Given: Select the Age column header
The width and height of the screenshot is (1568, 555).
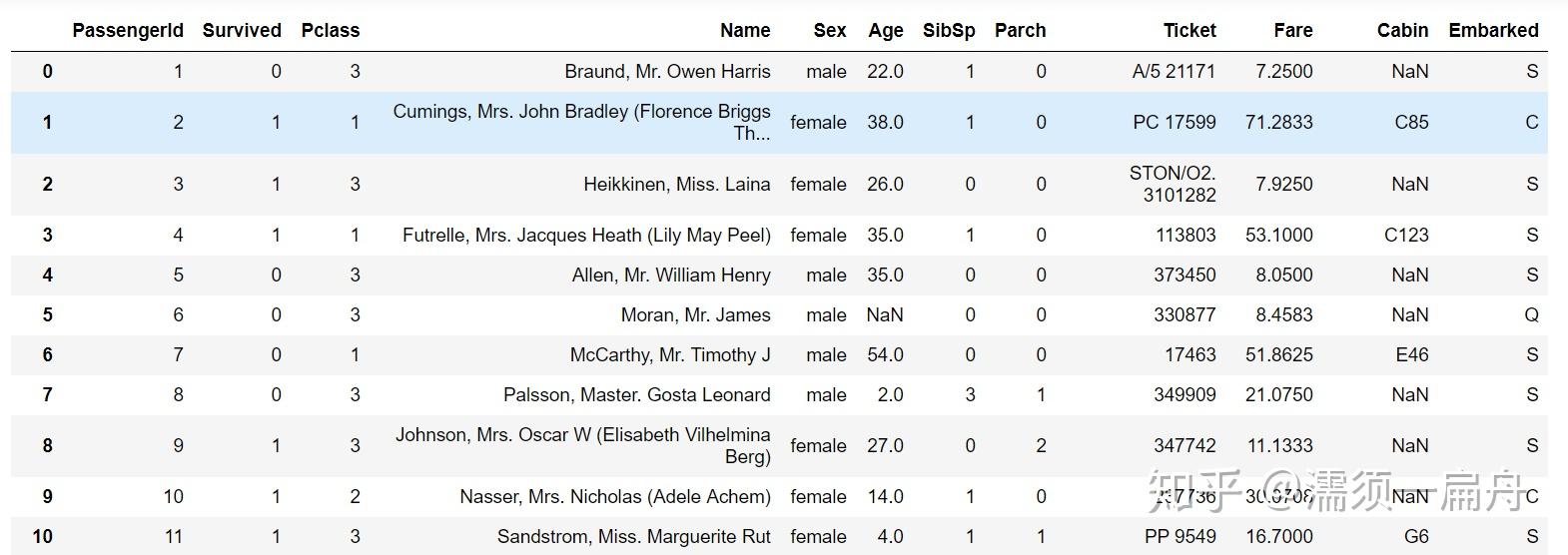Looking at the screenshot, I should (x=885, y=30).
